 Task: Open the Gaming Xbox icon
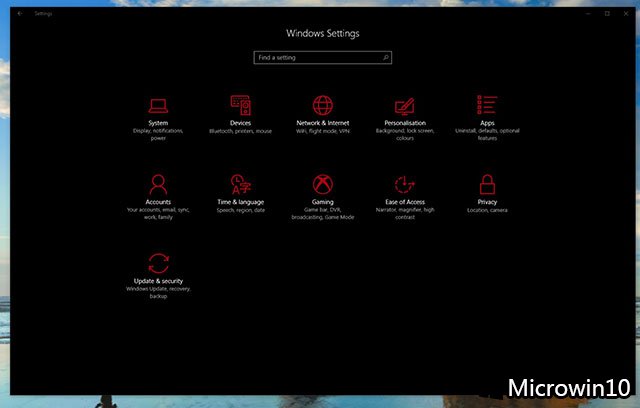tap(322, 184)
